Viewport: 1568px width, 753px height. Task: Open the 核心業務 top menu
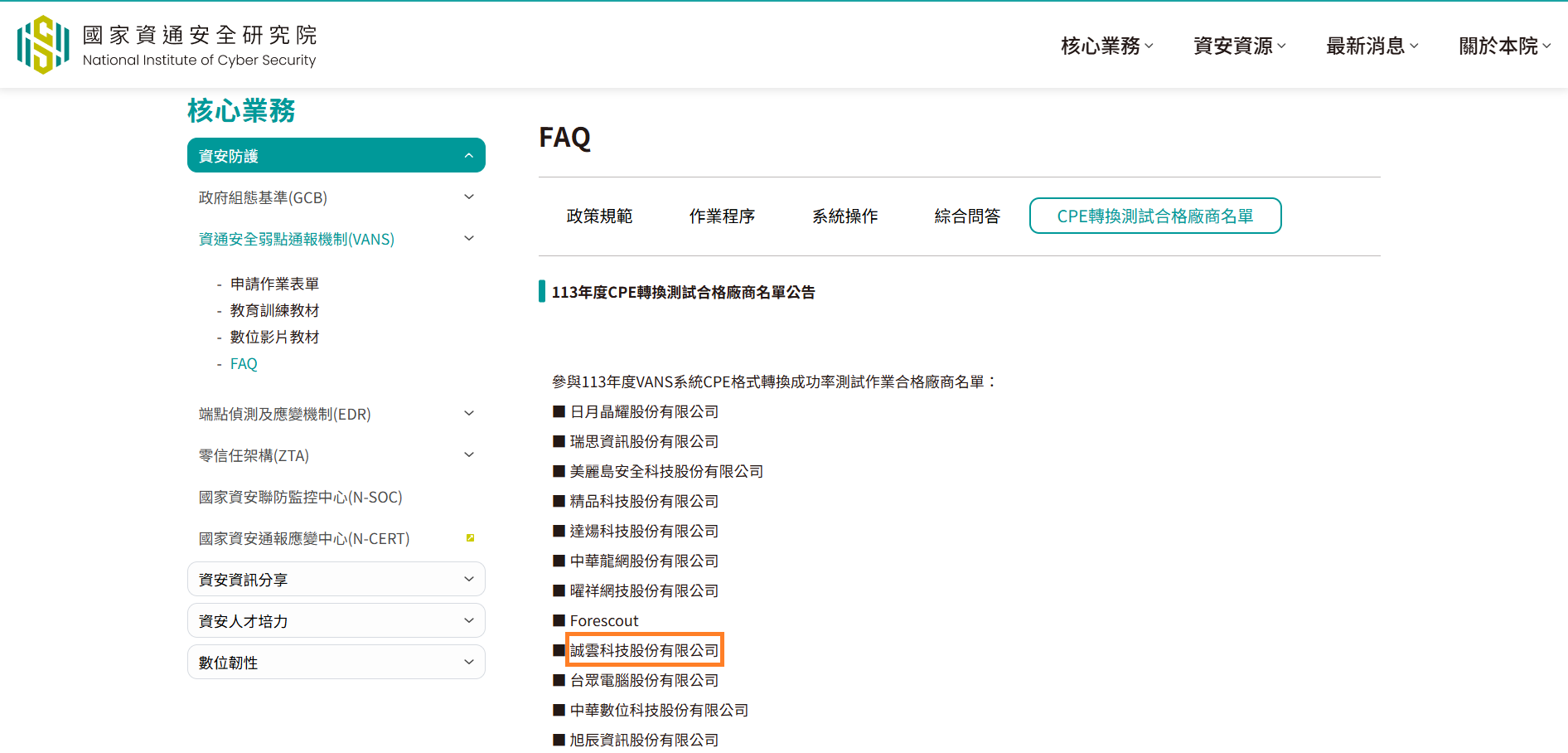coord(1107,46)
